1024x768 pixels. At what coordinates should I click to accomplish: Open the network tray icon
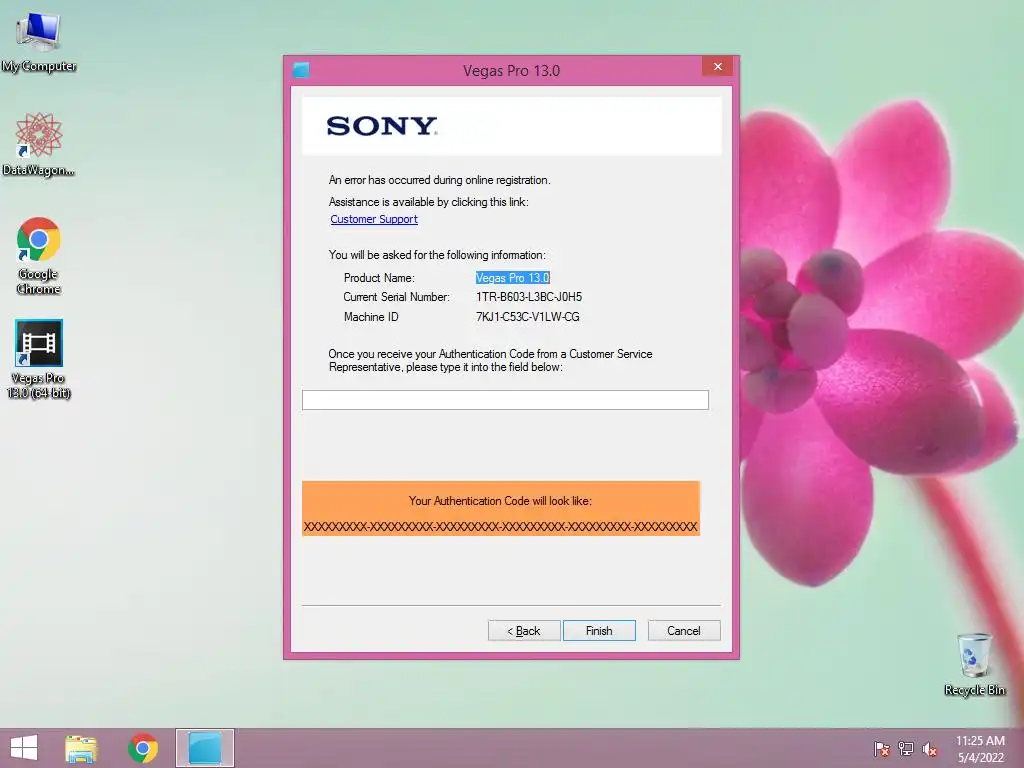(906, 749)
